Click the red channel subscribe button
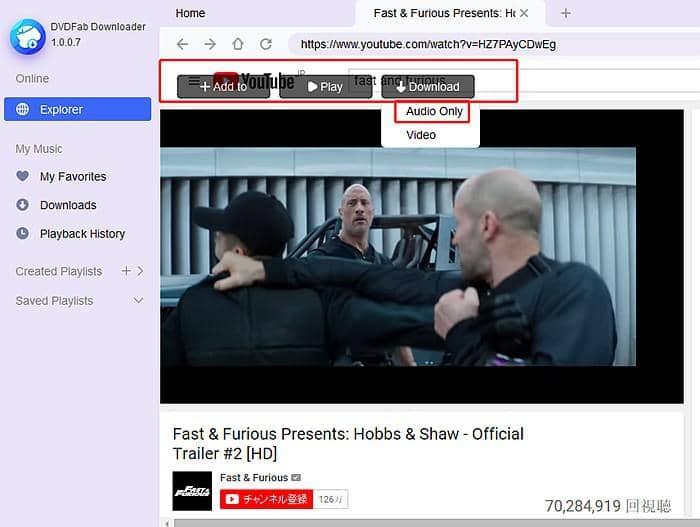 pyautogui.click(x=267, y=499)
